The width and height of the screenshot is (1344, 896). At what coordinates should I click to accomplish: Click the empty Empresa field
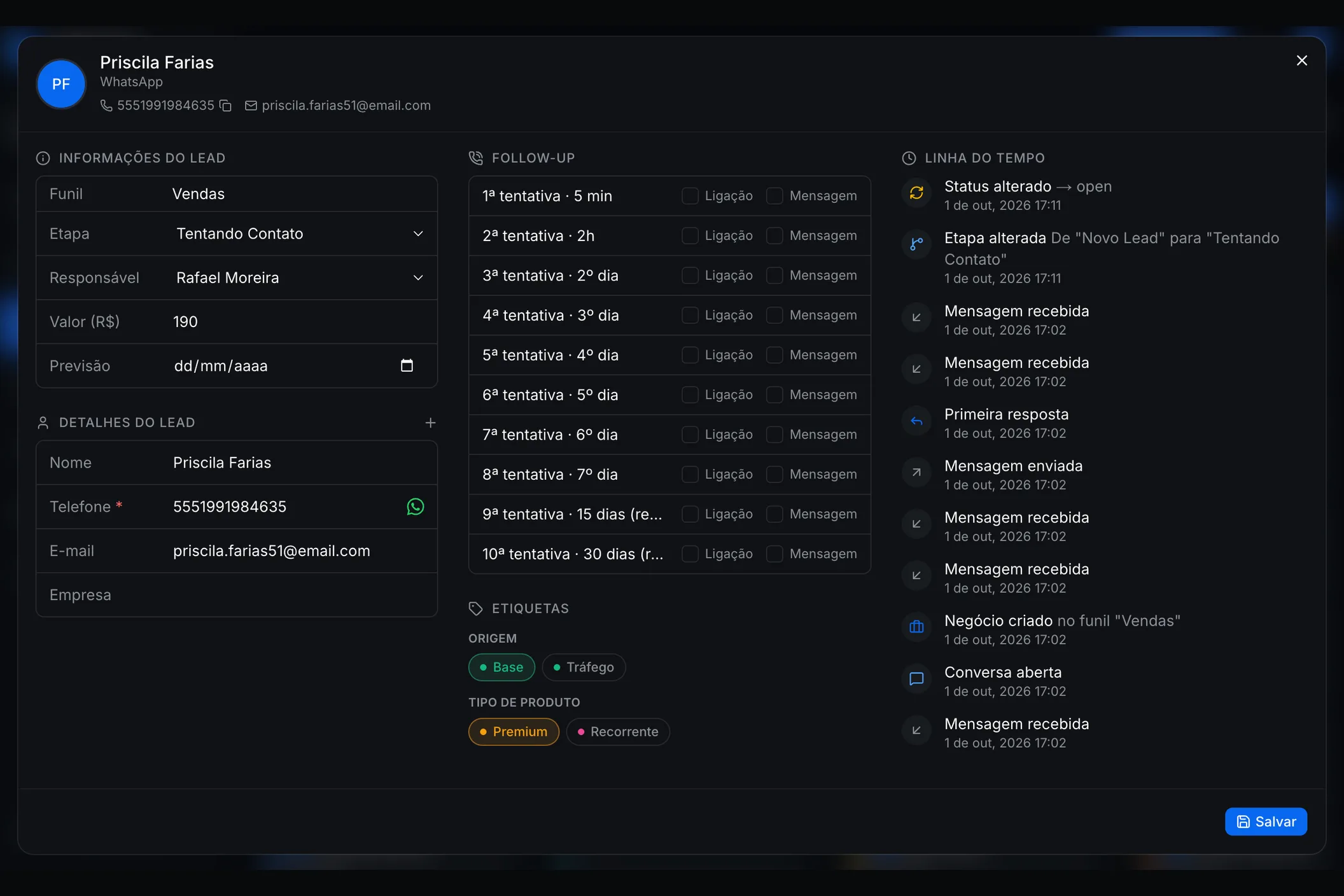coord(300,595)
